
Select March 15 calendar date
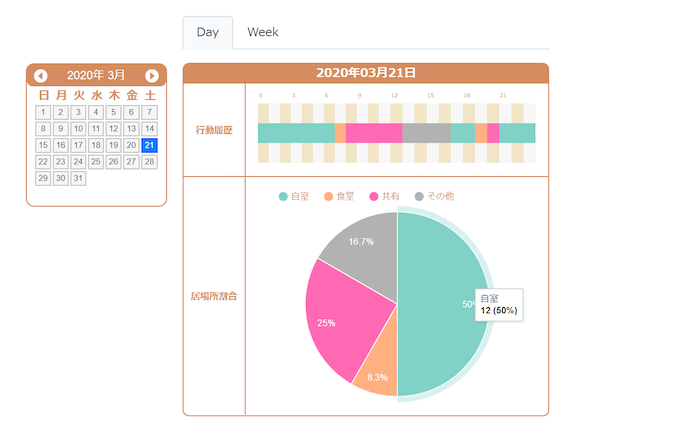tap(43, 145)
